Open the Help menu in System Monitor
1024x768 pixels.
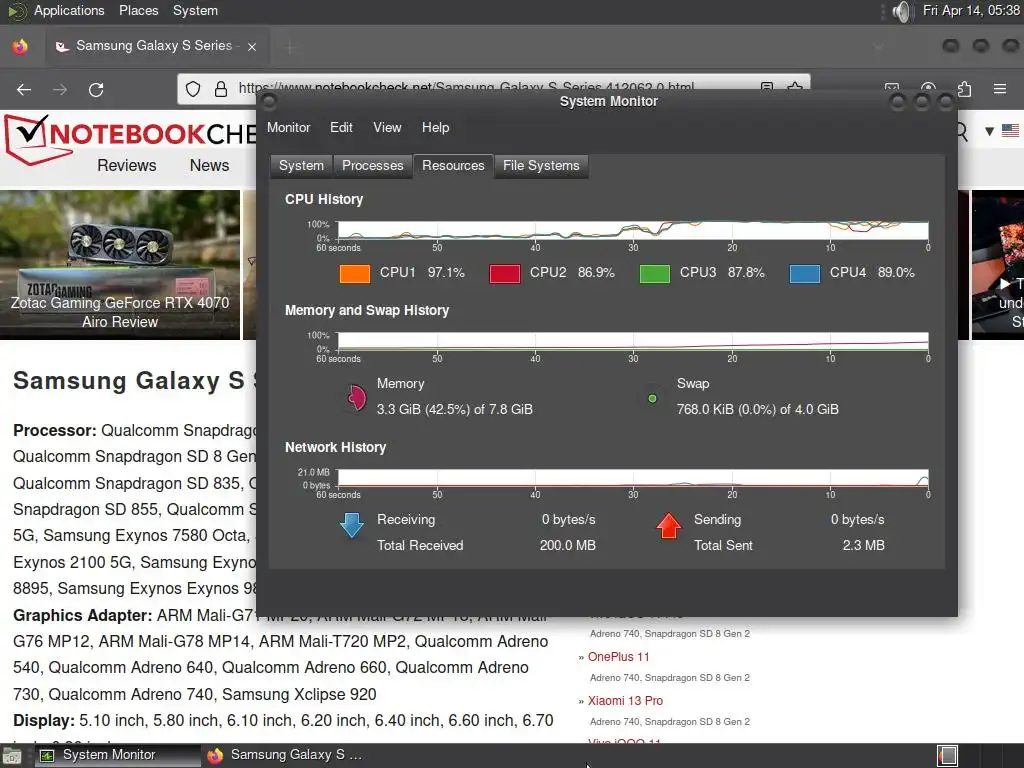click(x=435, y=127)
